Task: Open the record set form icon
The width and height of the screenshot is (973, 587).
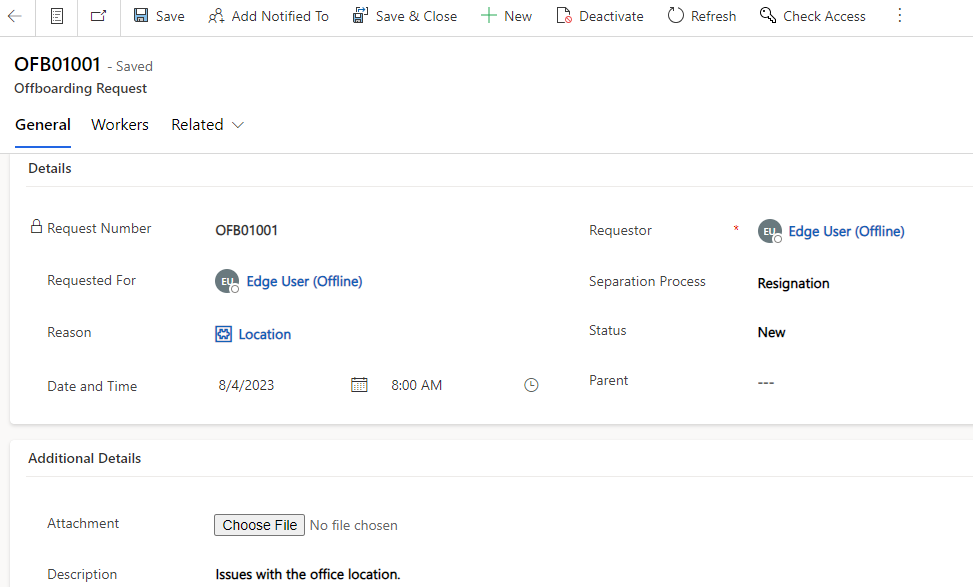Action: (57, 16)
